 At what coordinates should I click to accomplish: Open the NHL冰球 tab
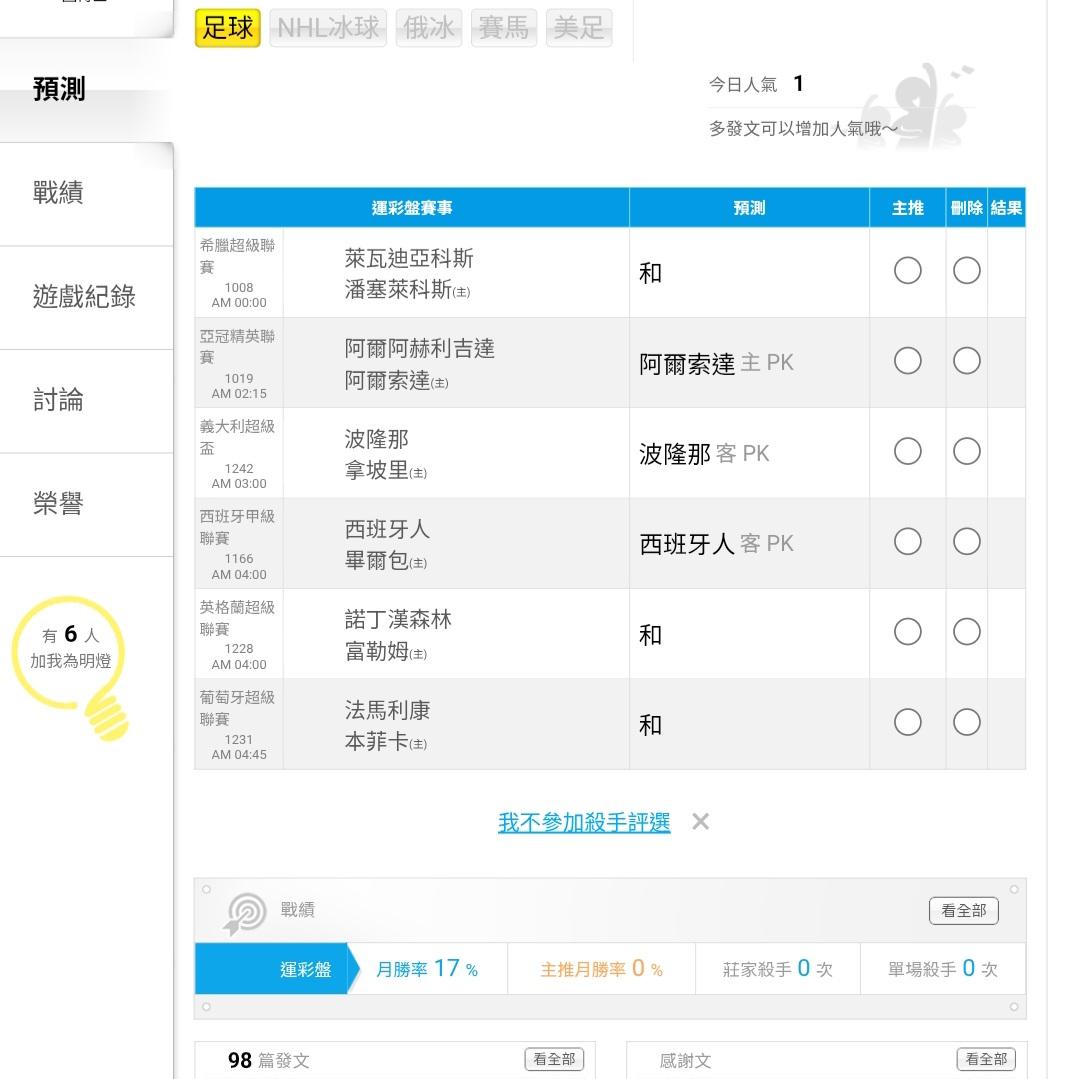click(328, 28)
